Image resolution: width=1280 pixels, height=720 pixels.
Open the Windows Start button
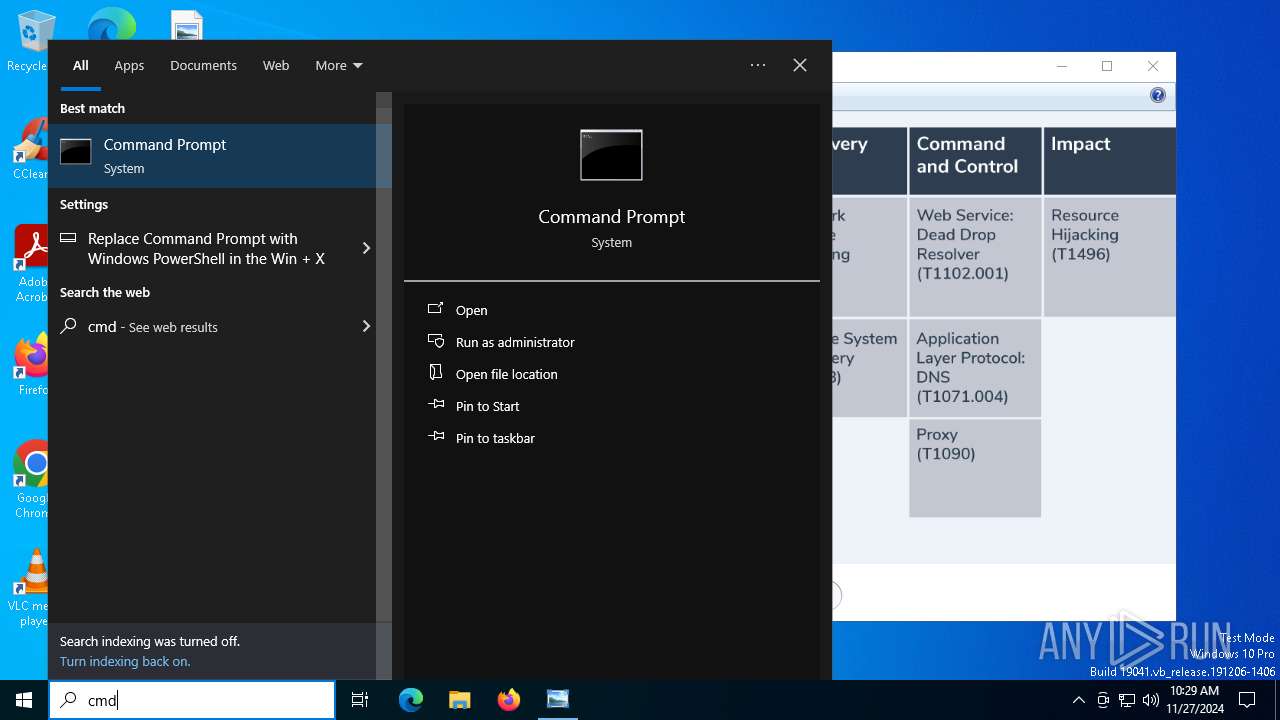24,700
